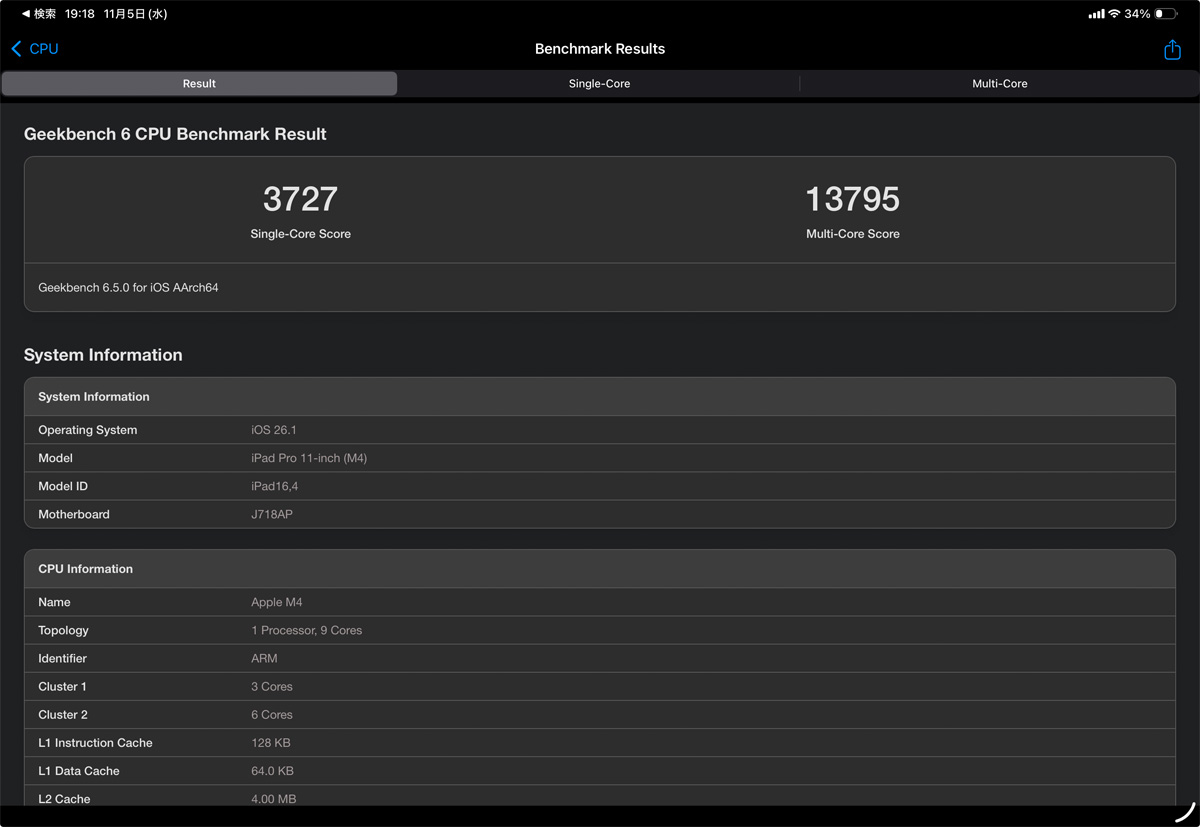Select the L1 Instruction Cache row

(599, 743)
